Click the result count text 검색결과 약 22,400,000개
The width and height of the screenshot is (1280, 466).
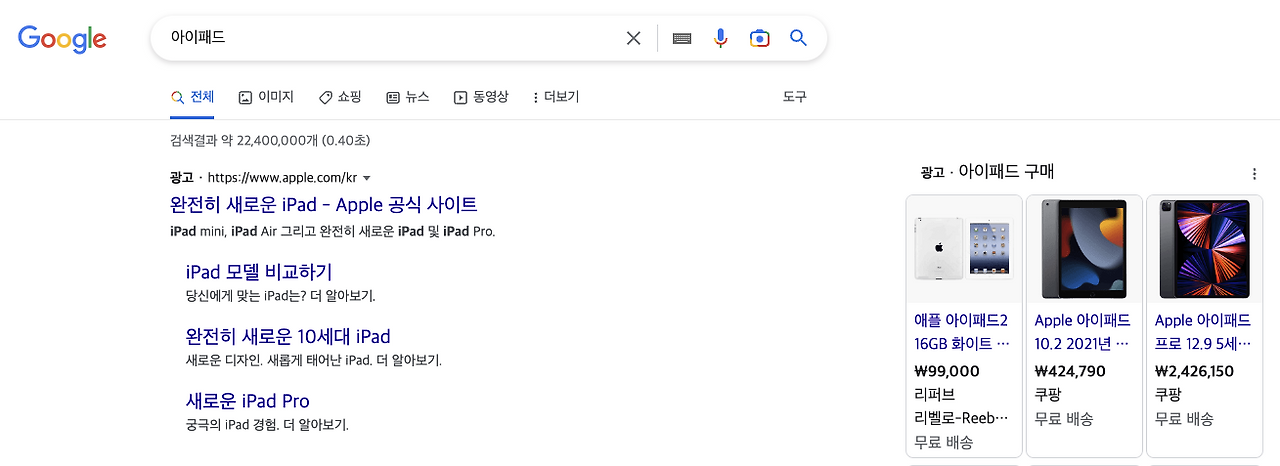tap(270, 141)
